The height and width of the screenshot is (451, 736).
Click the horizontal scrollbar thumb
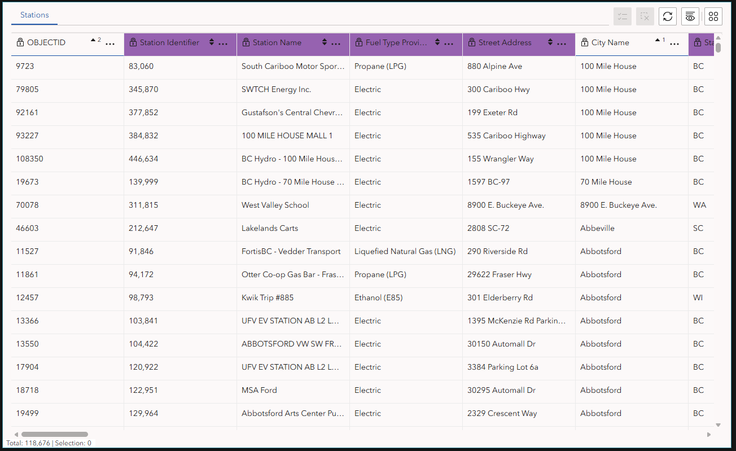click(55, 435)
